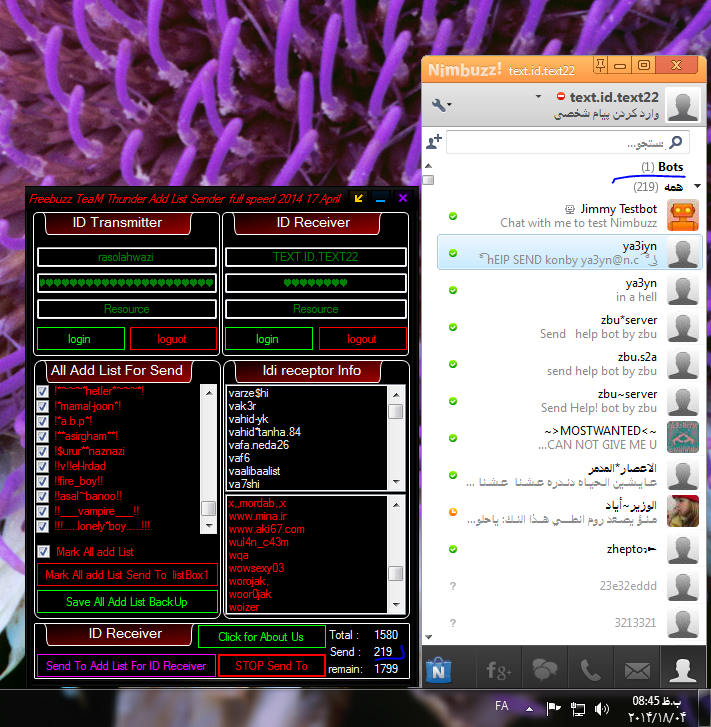This screenshot has height=727, width=711.
Task: Open the N-World shop icon
Action: (x=438, y=670)
